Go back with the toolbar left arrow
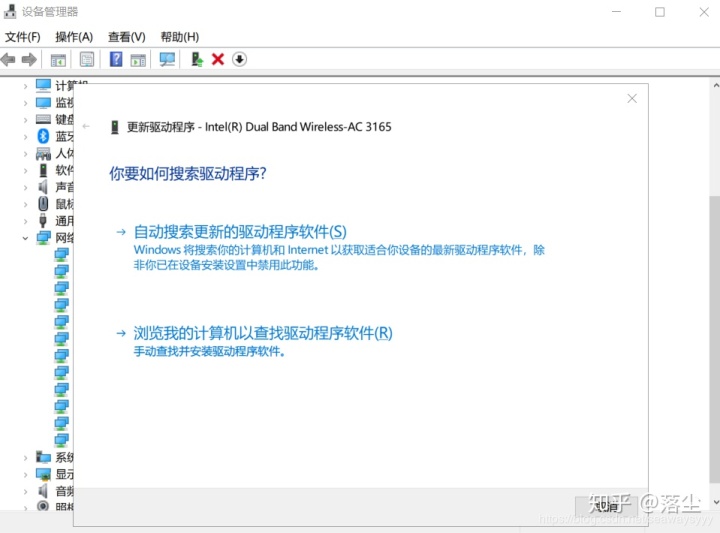Viewport: 720px width, 533px height. coord(8,59)
